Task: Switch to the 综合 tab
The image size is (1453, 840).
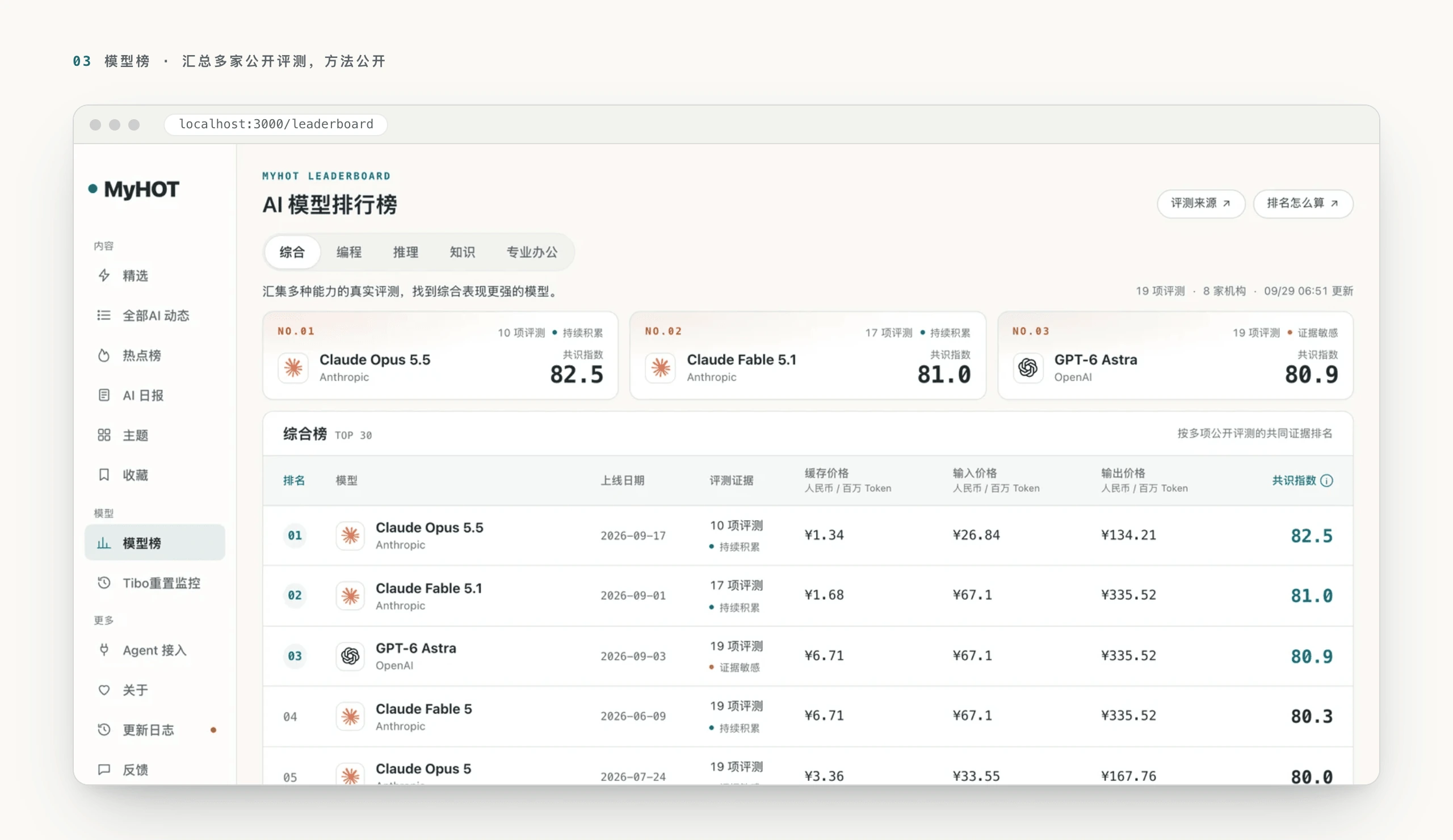Action: pyautogui.click(x=292, y=252)
